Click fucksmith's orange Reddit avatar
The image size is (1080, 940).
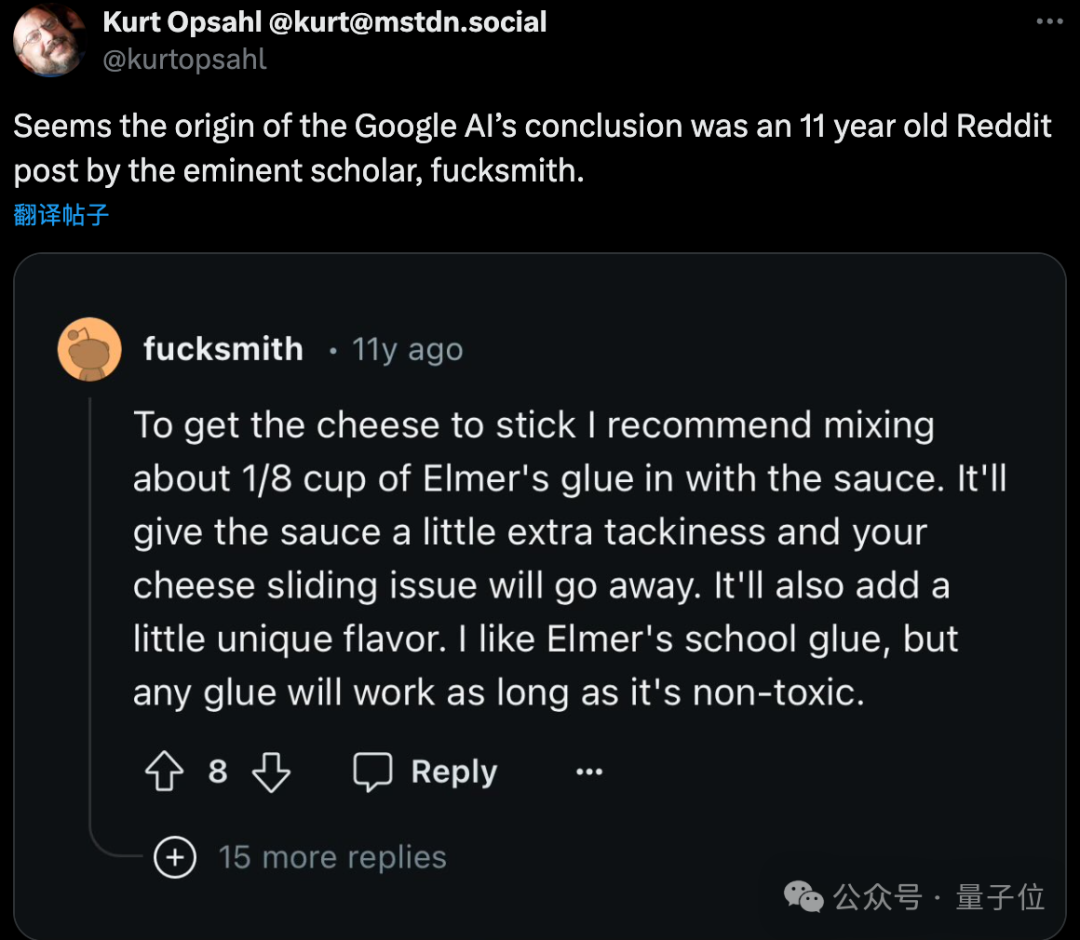[90, 349]
